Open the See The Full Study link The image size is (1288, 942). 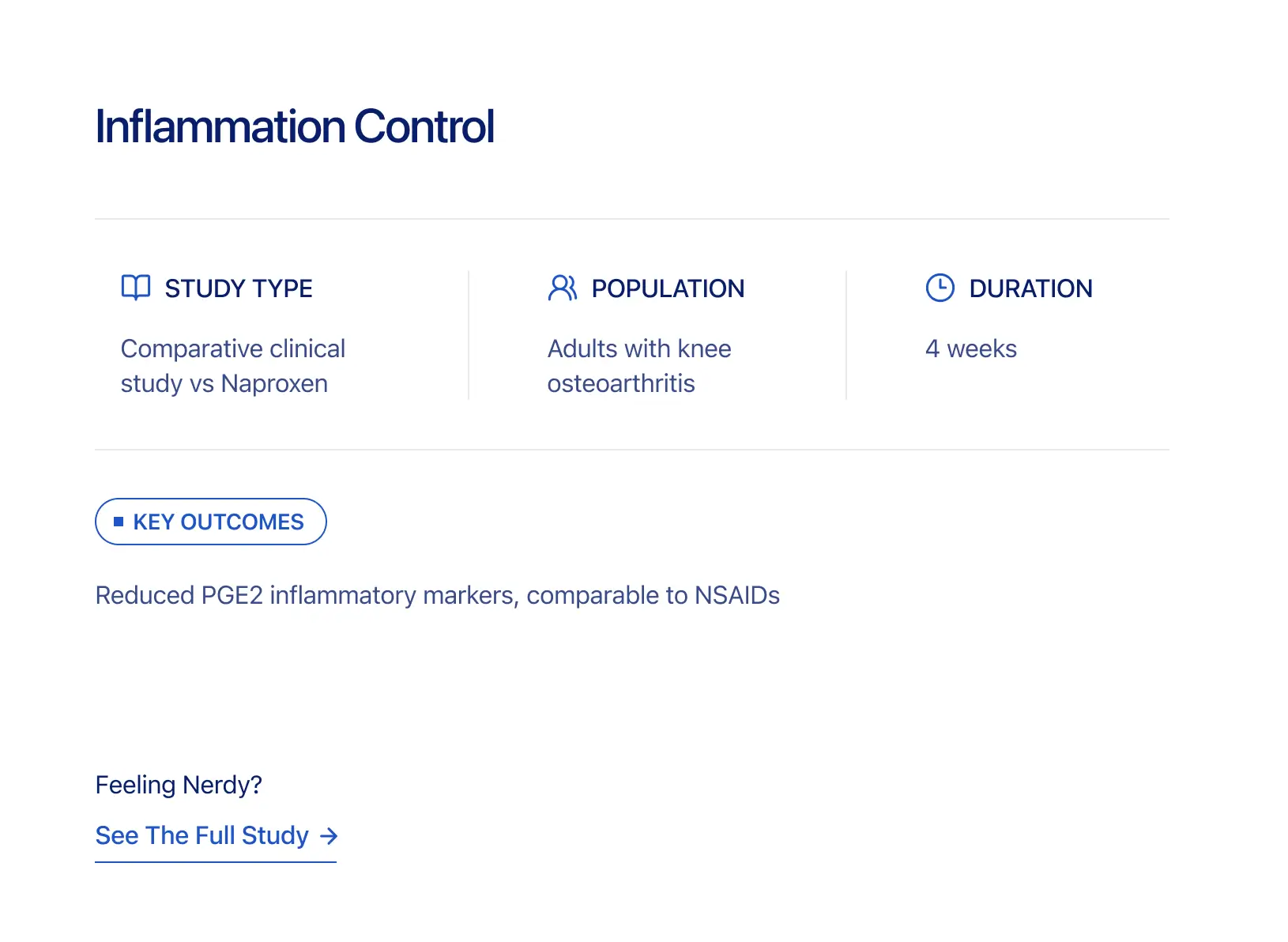click(202, 835)
